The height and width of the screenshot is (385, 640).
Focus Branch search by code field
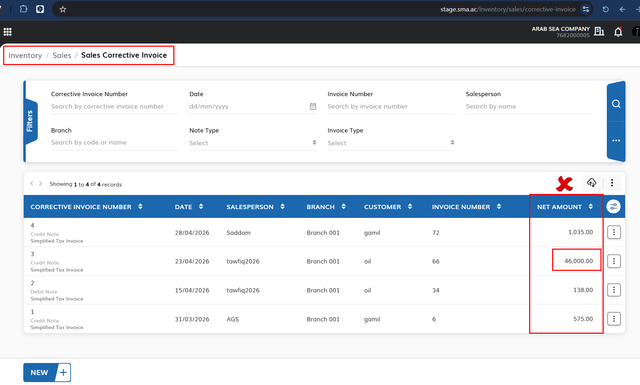114,142
